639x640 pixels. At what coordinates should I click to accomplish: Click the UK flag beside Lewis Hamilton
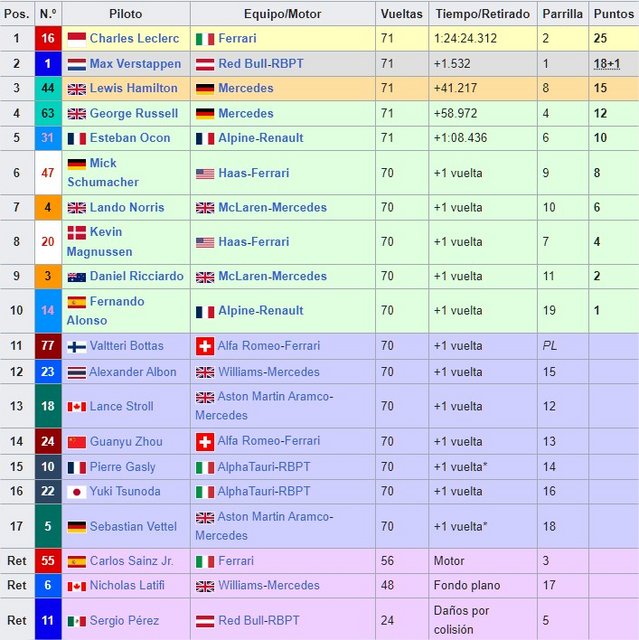(x=77, y=89)
